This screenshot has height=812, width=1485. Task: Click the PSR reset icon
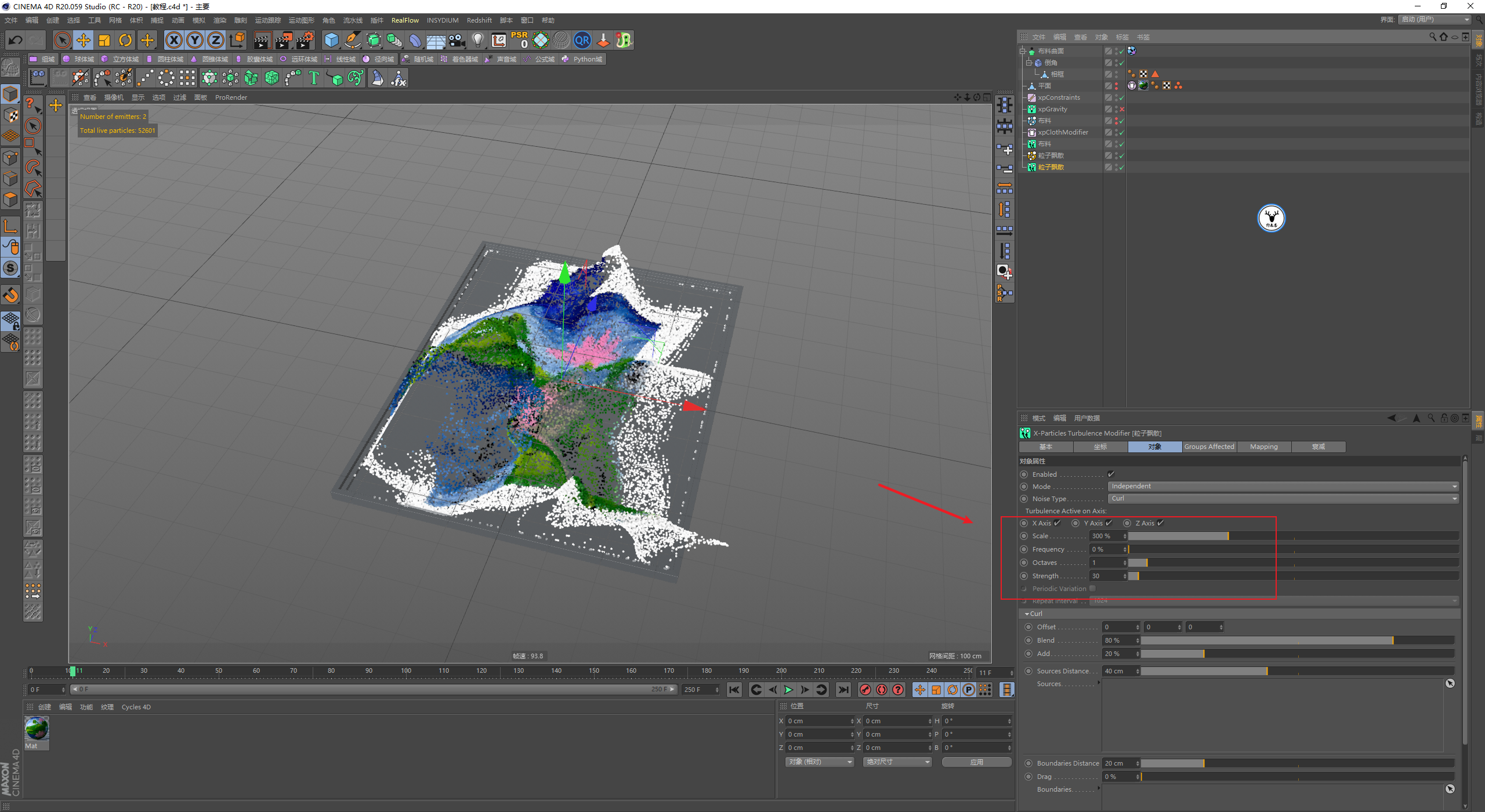[x=519, y=40]
